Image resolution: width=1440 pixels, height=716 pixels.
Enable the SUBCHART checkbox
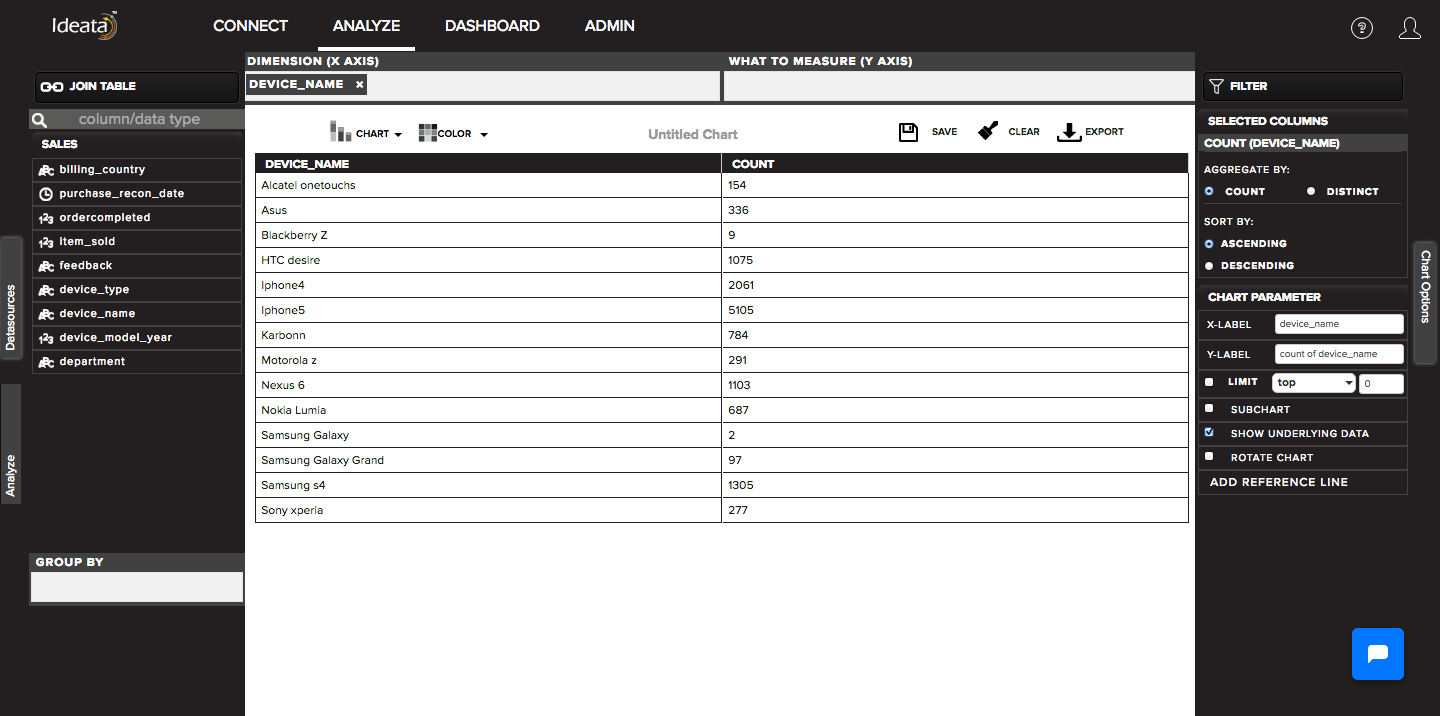coord(1209,408)
